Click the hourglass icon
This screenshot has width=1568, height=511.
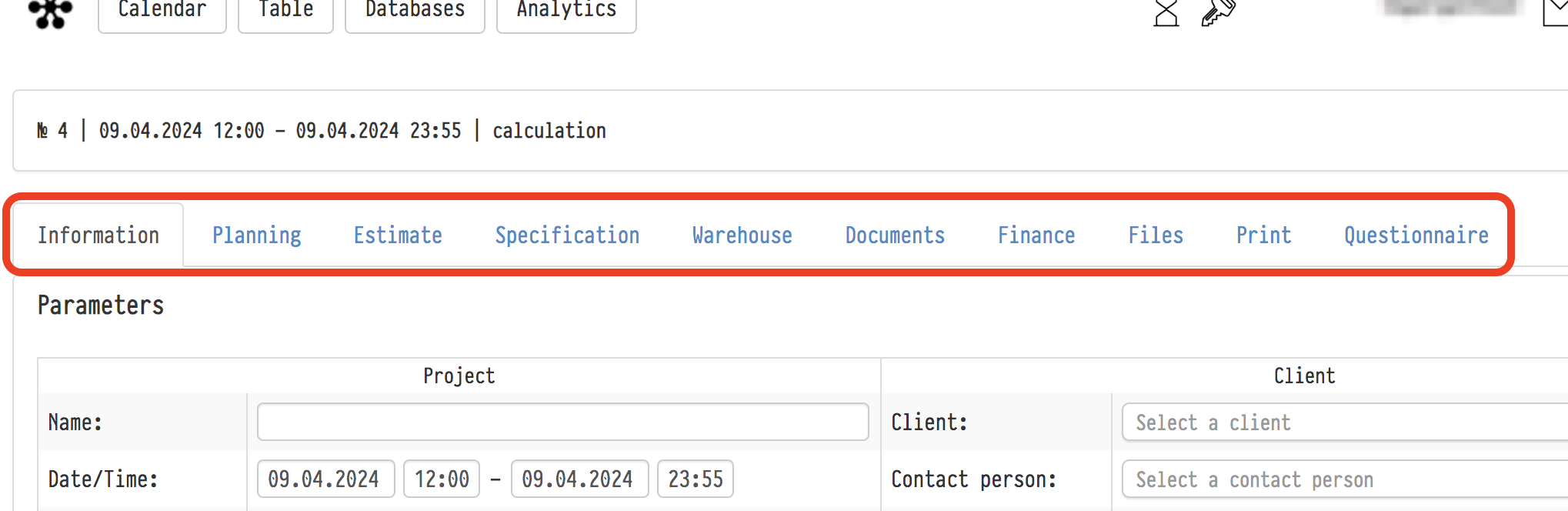point(1166,13)
